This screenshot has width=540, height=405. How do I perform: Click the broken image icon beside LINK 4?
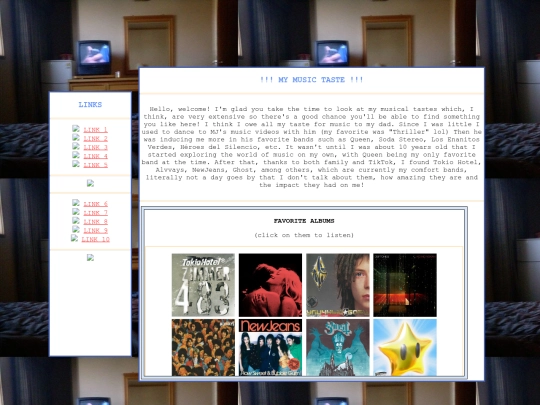pyautogui.click(x=76, y=155)
